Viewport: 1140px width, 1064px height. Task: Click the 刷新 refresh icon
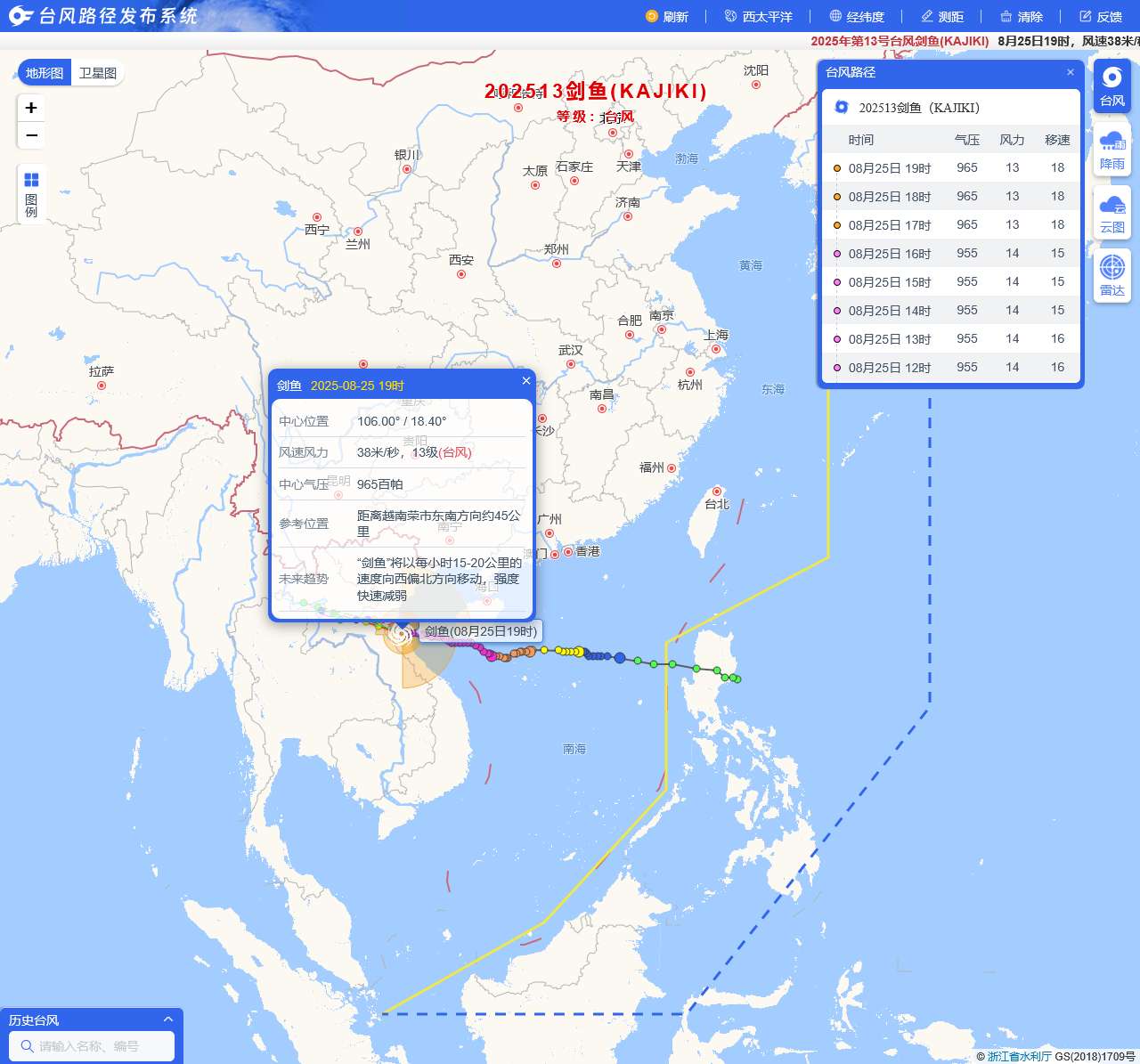pos(652,16)
